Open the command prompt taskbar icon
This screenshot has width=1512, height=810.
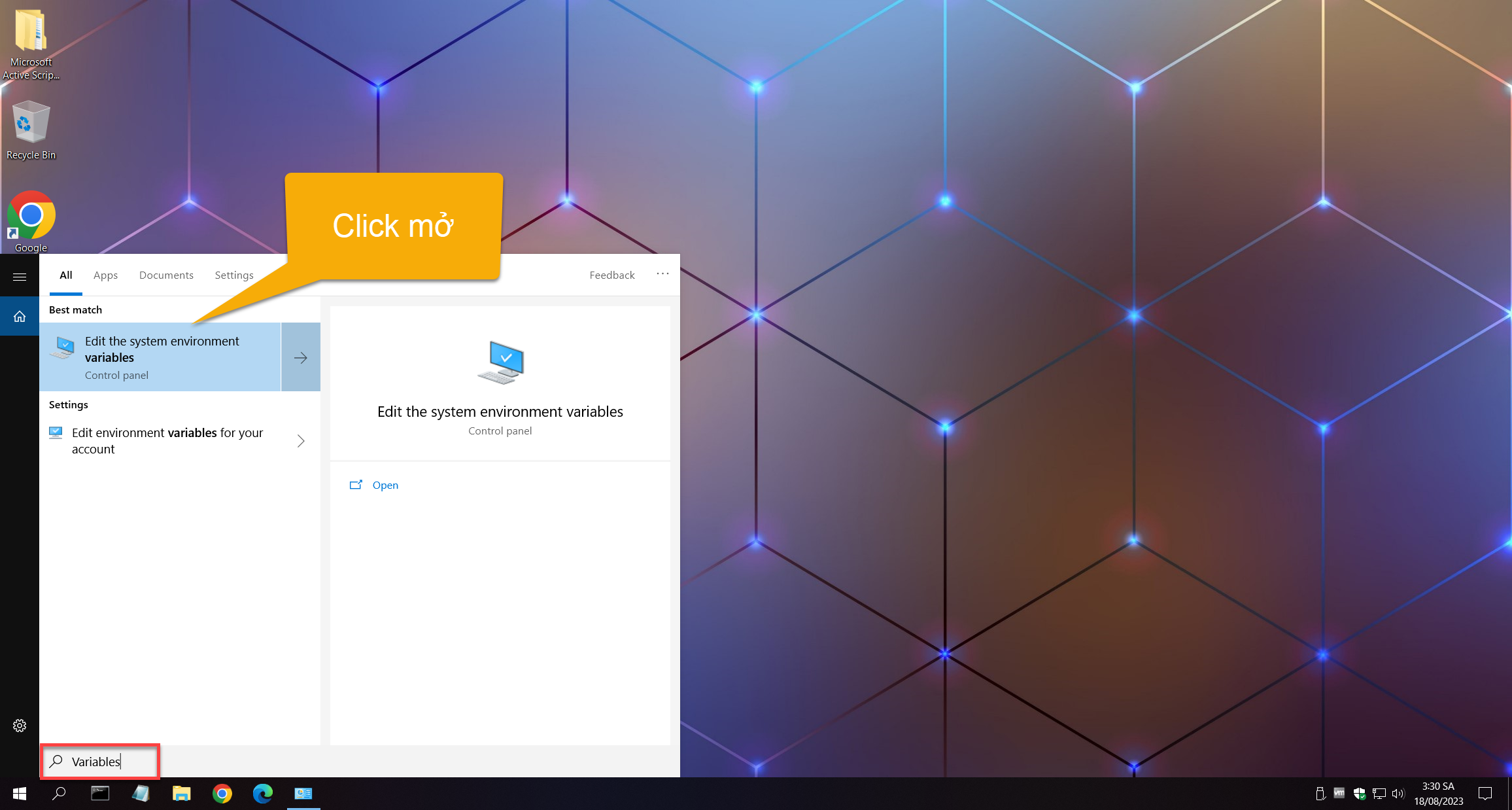coord(100,794)
